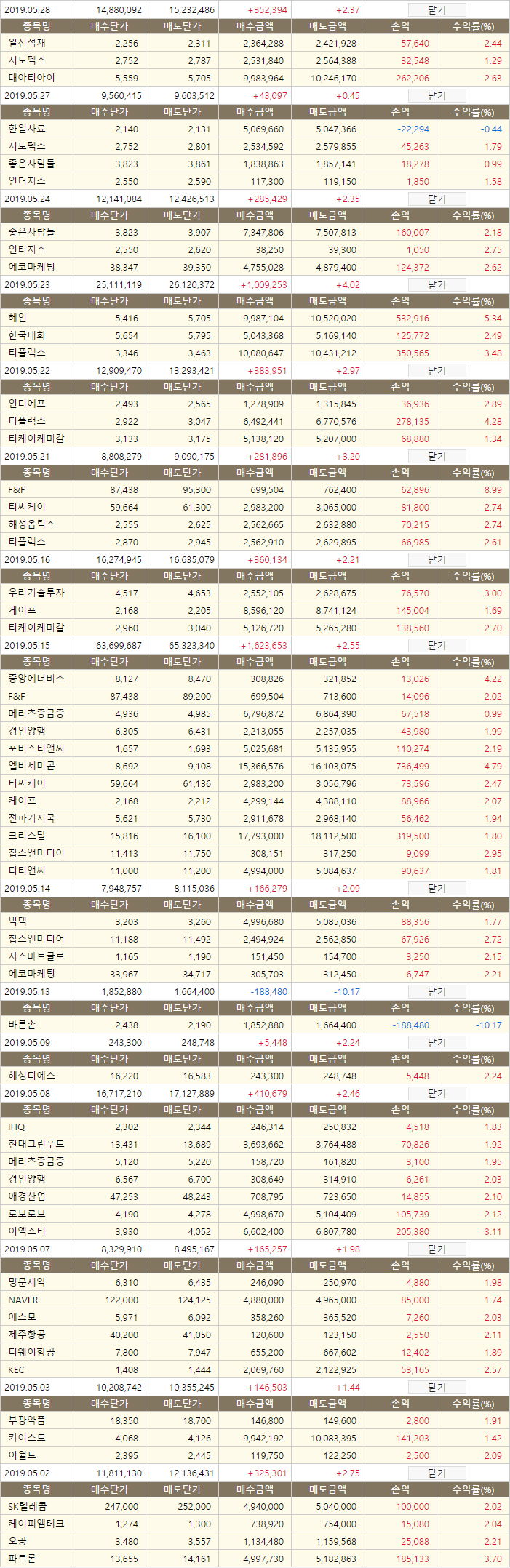Click the 8.99 return rate for F&F
510x1568 pixels.
pyautogui.click(x=493, y=489)
